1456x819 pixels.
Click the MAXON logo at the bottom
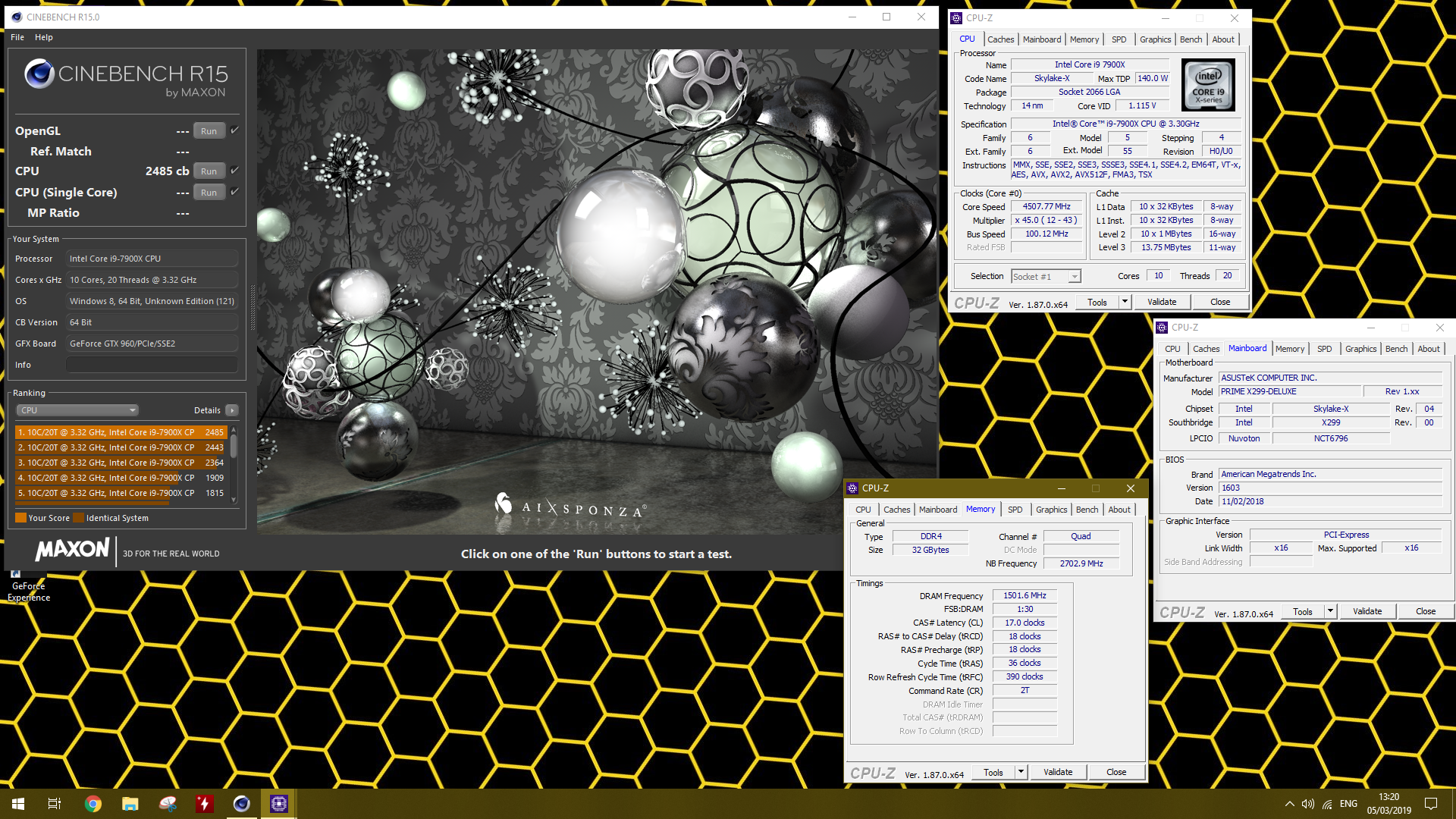pyautogui.click(x=73, y=549)
